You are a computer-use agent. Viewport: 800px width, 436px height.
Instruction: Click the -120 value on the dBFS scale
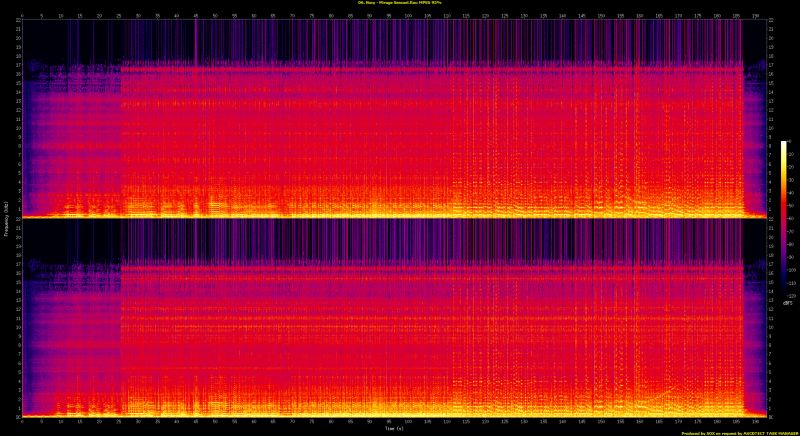tap(791, 294)
